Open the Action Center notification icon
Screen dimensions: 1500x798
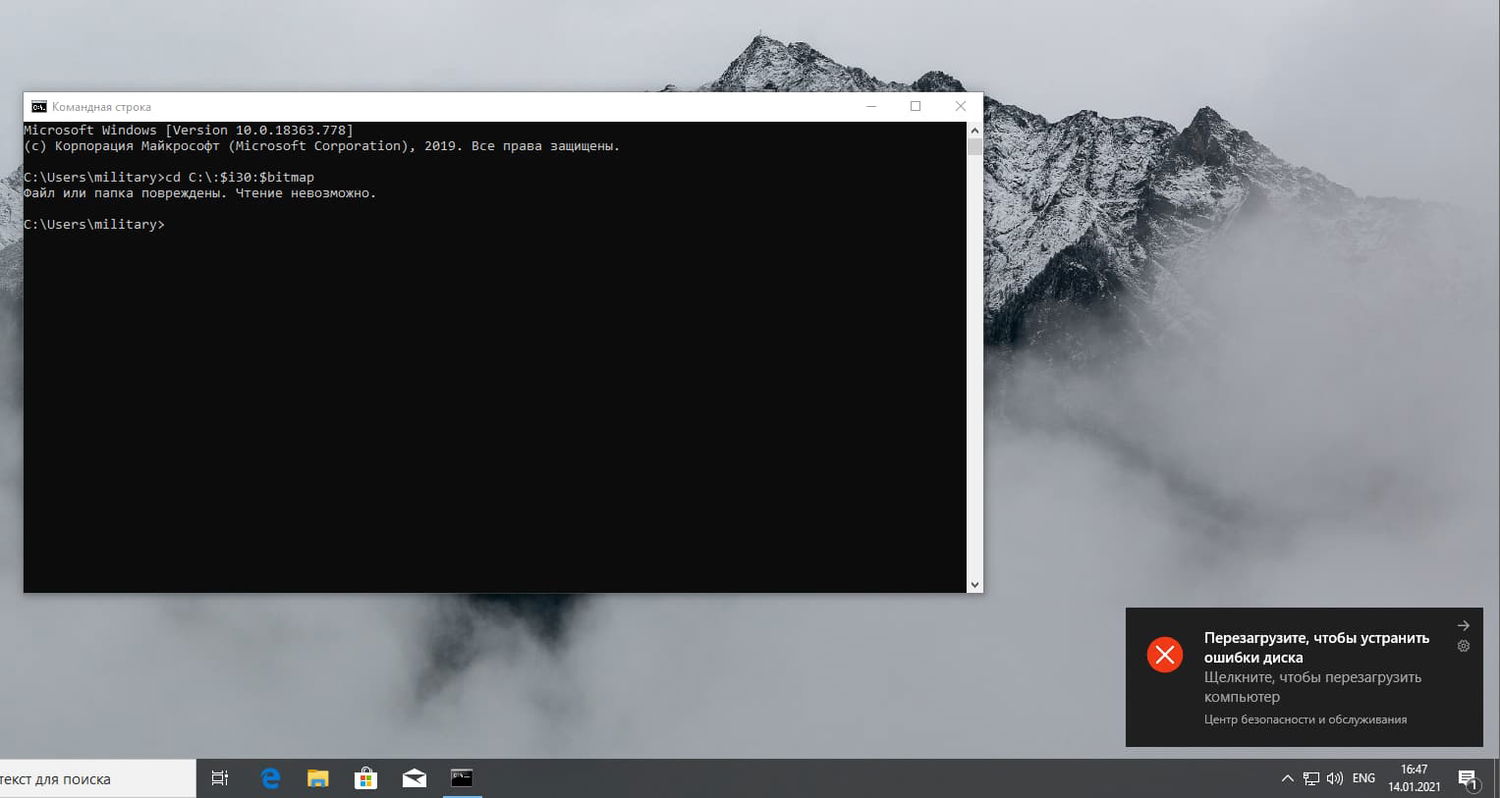pos(1468,779)
